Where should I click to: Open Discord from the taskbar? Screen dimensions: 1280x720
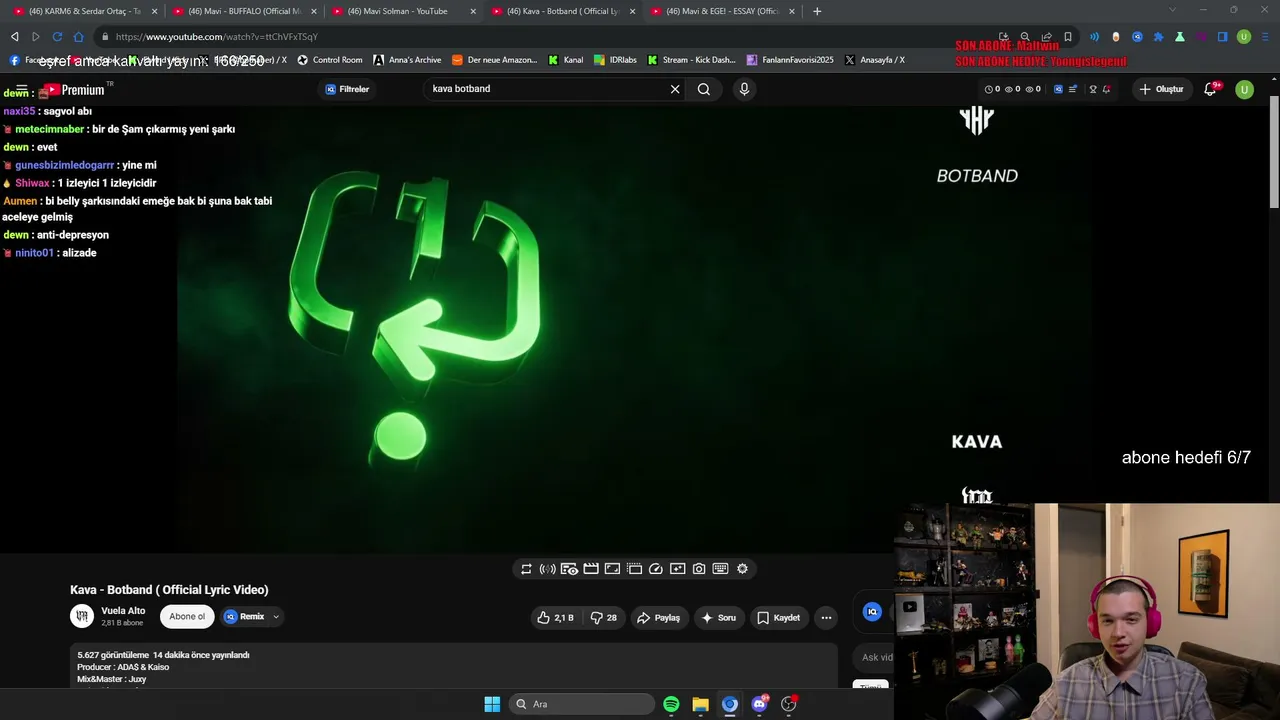[x=759, y=704]
